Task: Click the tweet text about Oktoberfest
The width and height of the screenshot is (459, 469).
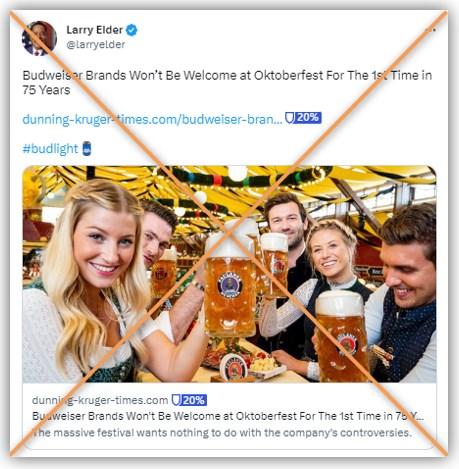Action: (227, 83)
